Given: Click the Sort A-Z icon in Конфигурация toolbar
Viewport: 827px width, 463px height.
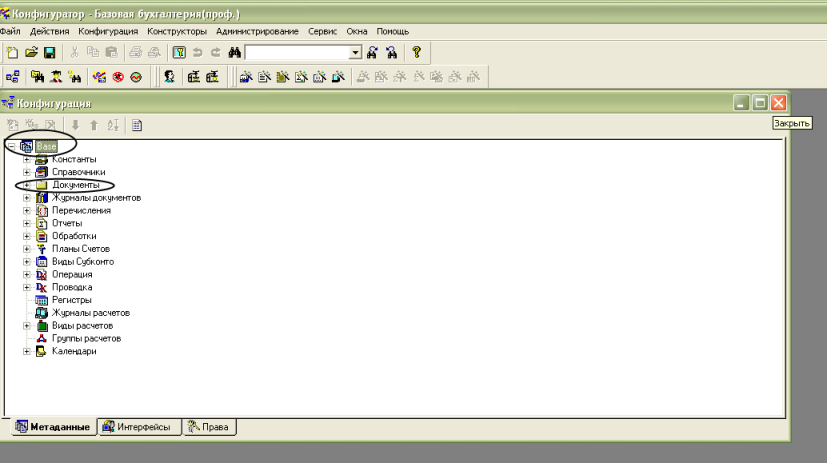Looking at the screenshot, I should [113, 125].
